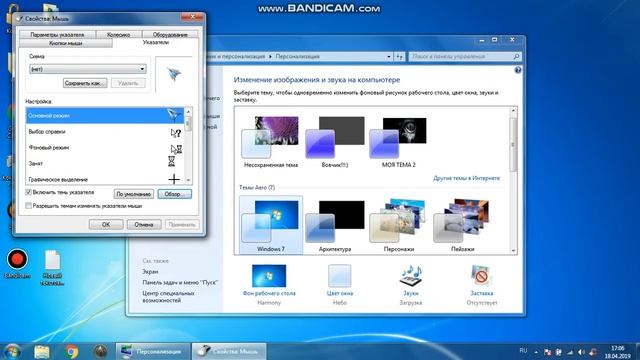Open Google Chrome from the taskbar
640x360 pixels.
(x=71, y=351)
